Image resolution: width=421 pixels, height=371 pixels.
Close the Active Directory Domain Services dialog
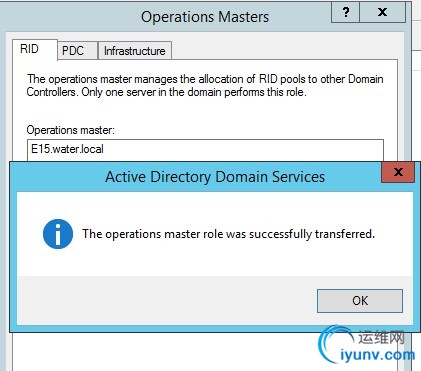[398, 172]
